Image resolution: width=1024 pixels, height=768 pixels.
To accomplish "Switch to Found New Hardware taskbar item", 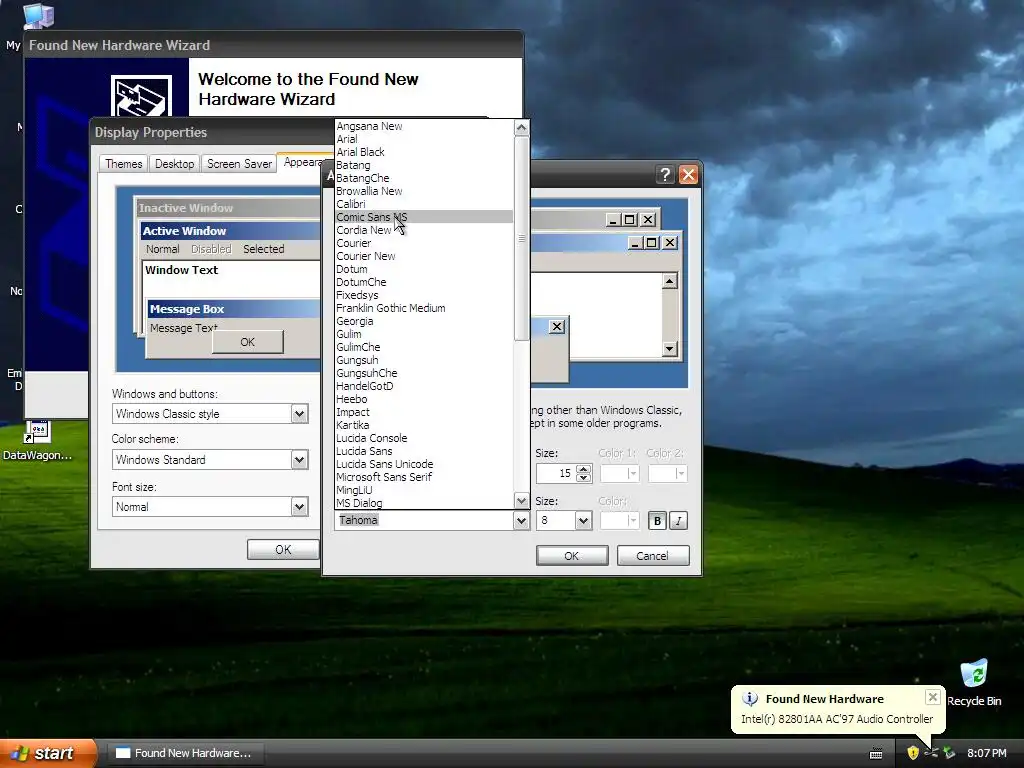I will pos(185,753).
